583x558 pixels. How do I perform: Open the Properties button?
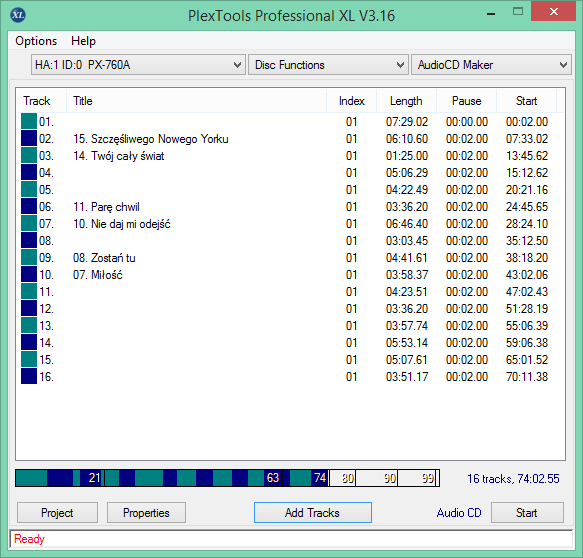click(146, 513)
